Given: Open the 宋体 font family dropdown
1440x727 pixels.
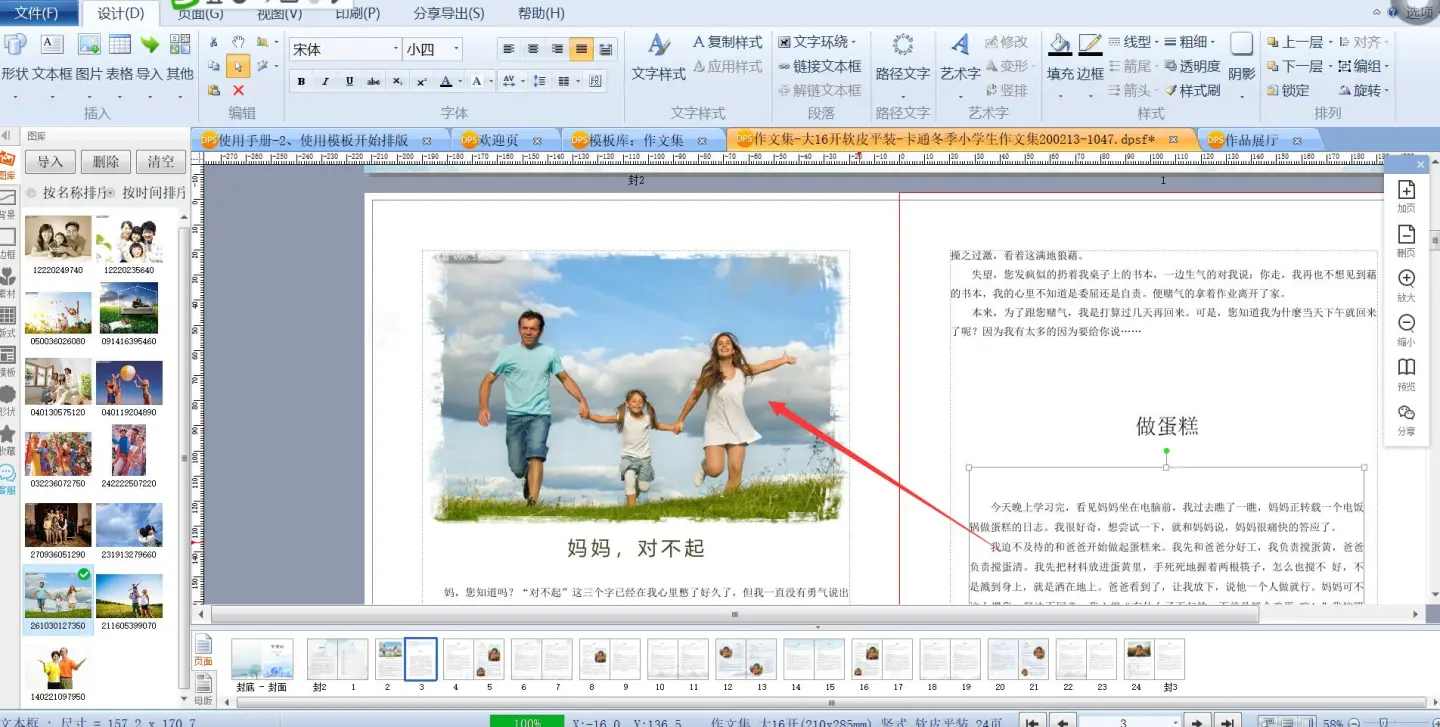Looking at the screenshot, I should (x=396, y=49).
